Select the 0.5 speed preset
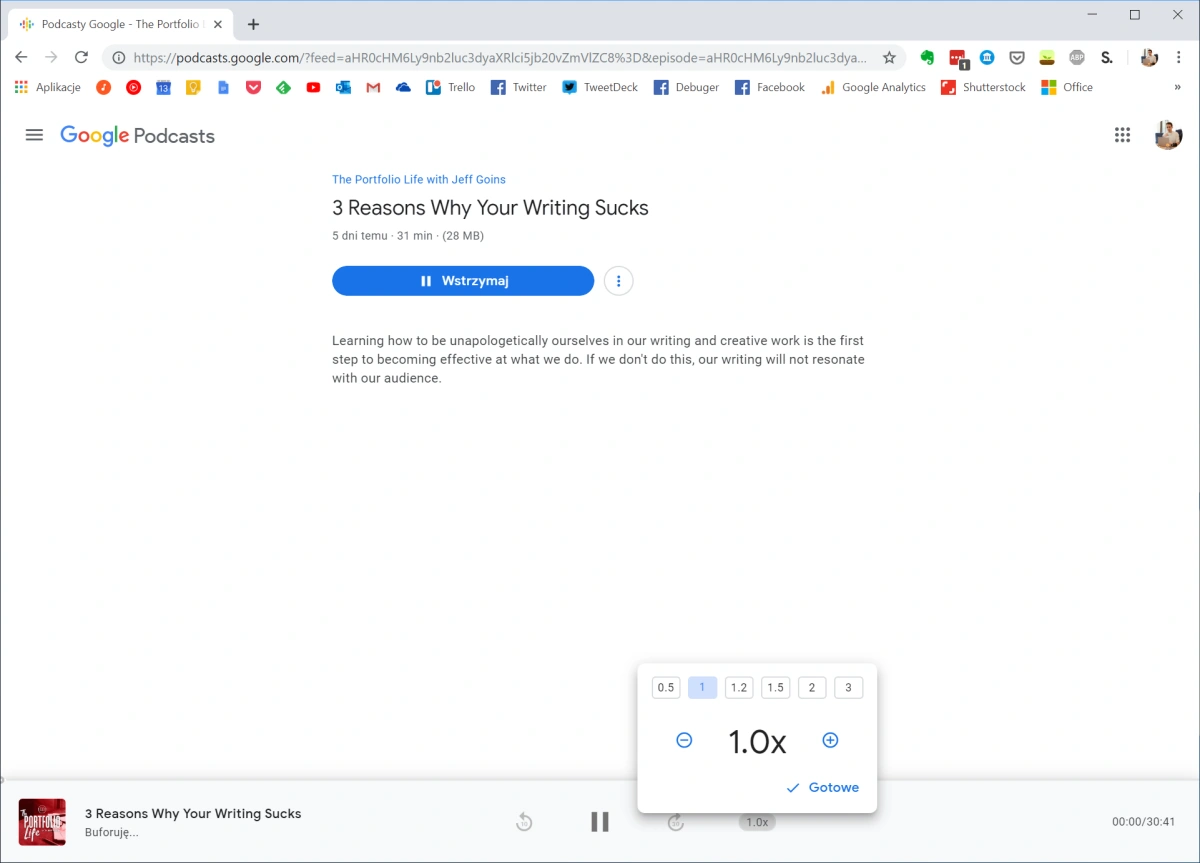1200x863 pixels. point(666,687)
